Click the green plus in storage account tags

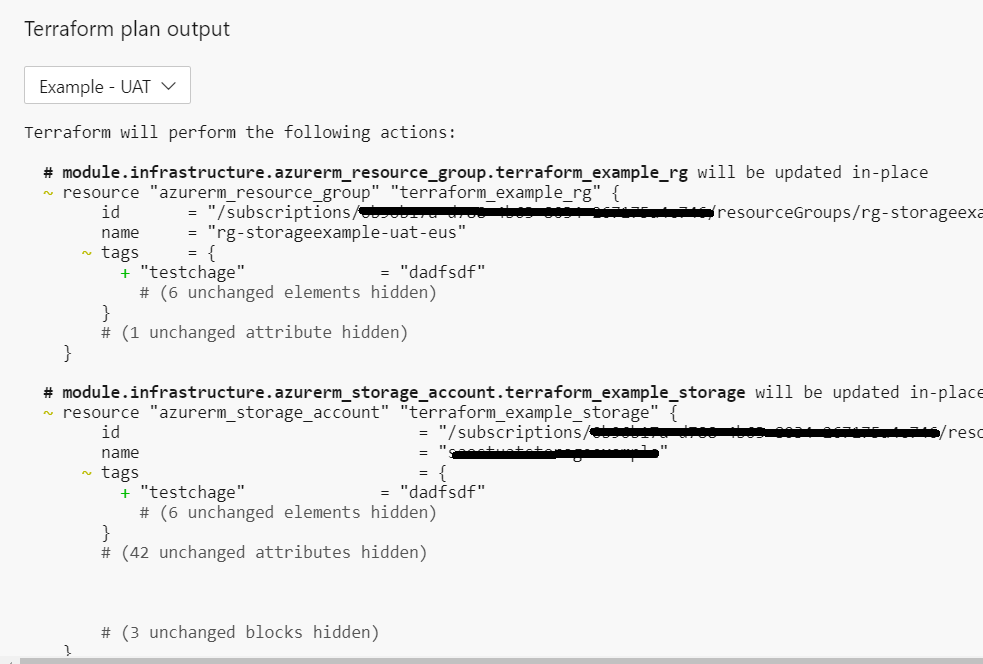[x=125, y=493]
